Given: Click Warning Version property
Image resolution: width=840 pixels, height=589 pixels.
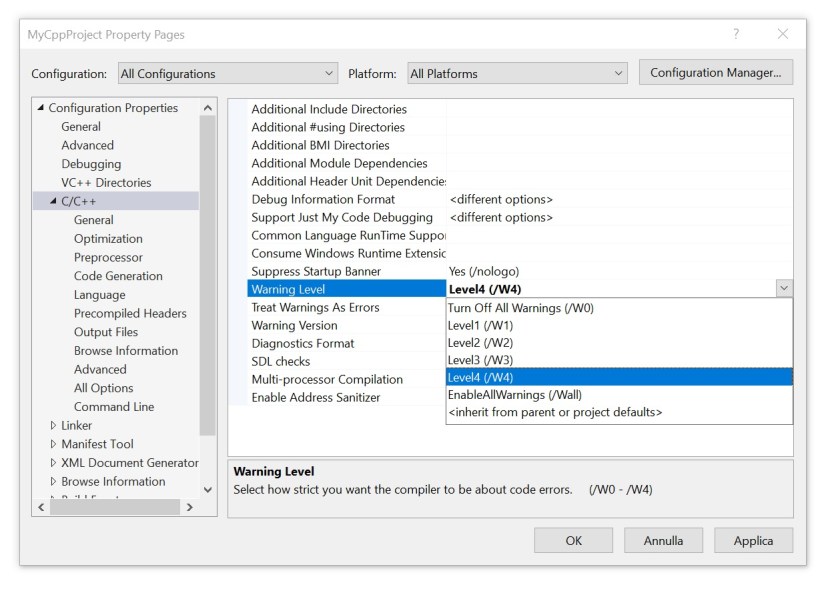Looking at the screenshot, I should click(294, 325).
